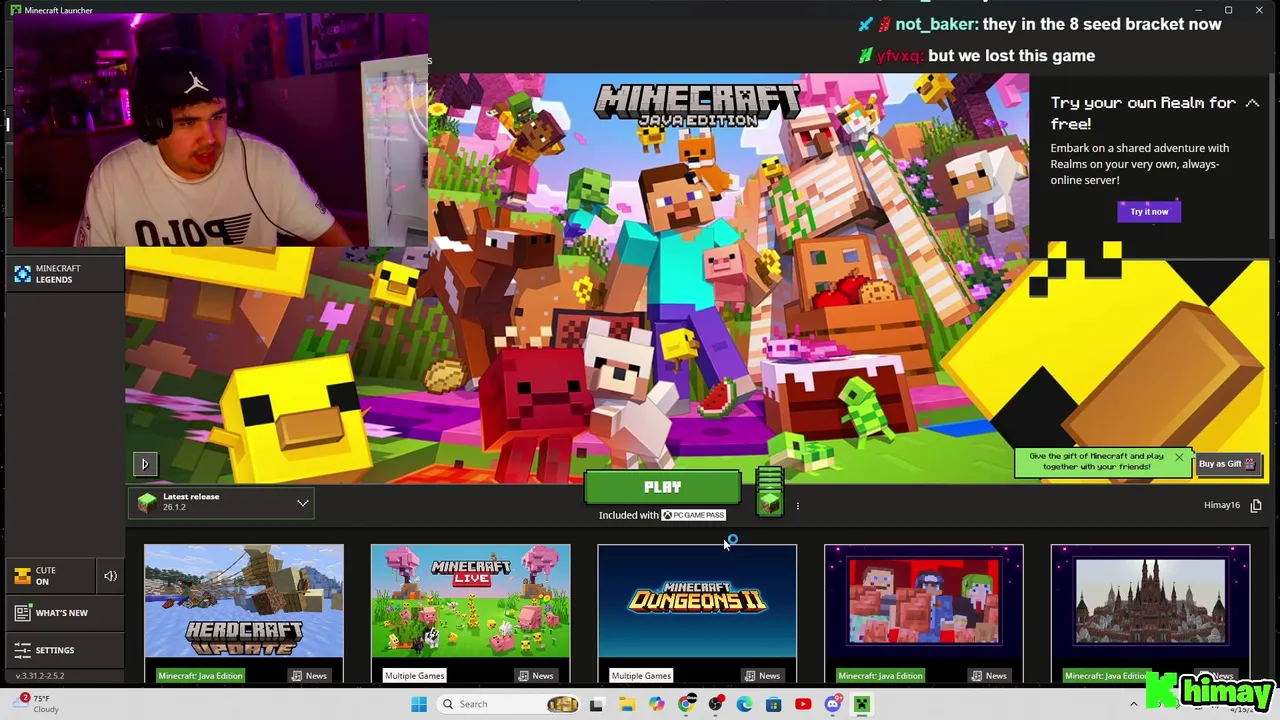Click the Multiple Games tag under Dungeons II

[641, 676]
